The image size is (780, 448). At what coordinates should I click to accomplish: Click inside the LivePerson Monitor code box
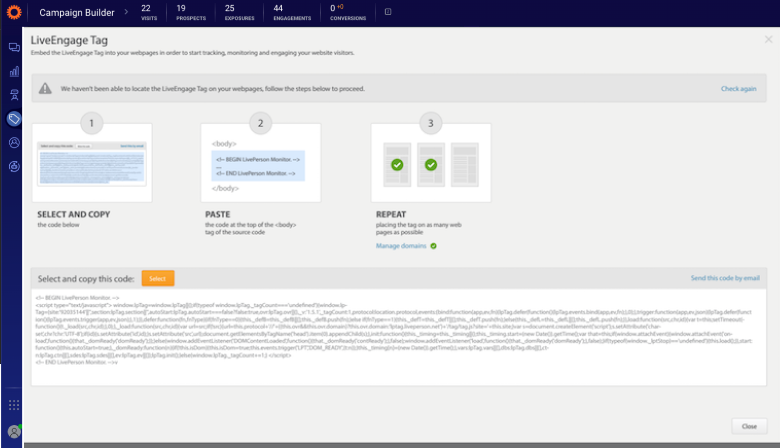click(398, 337)
